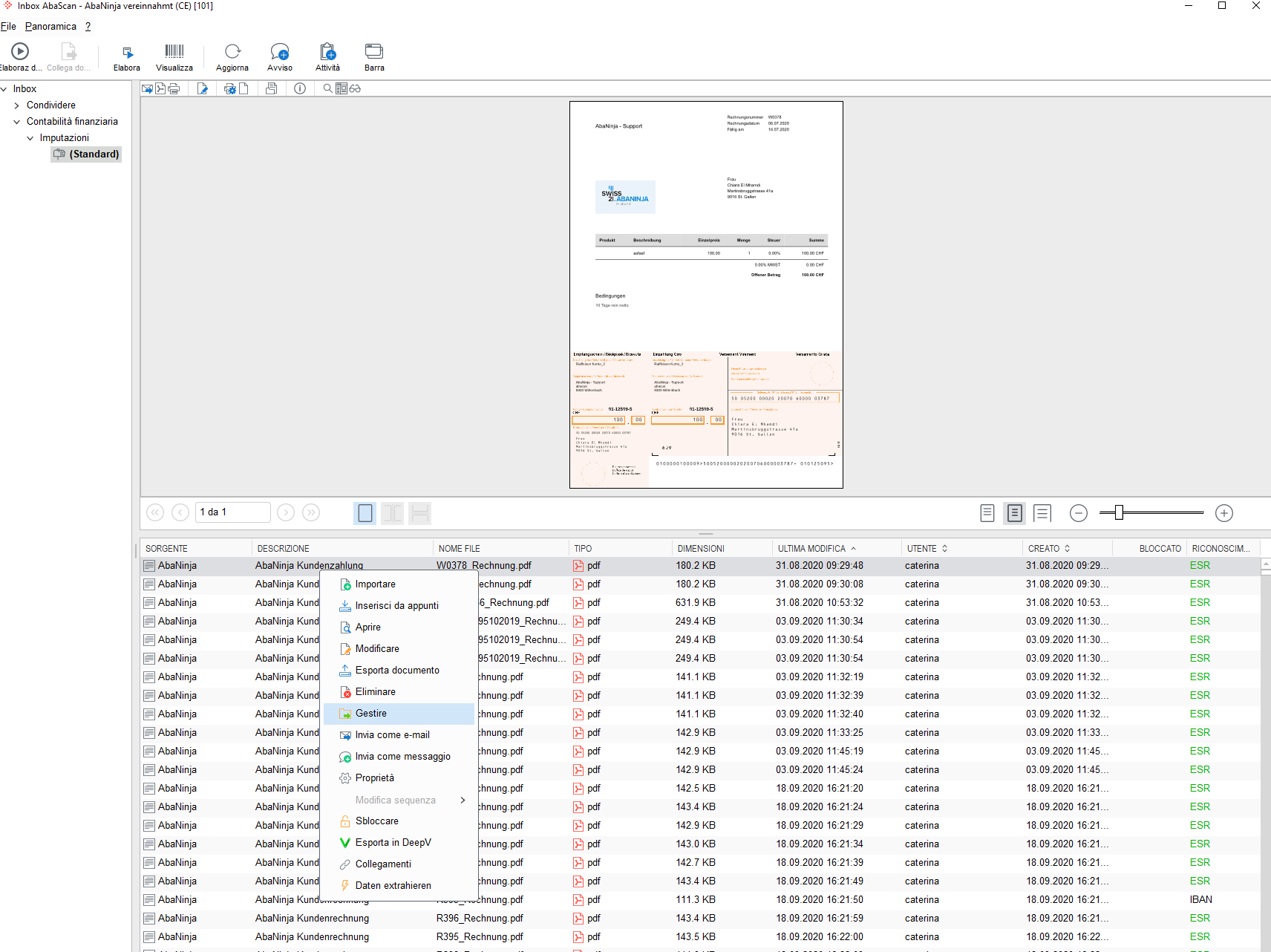Go to the previous page of the preview
Viewport: 1271px width, 952px height.
click(180, 512)
